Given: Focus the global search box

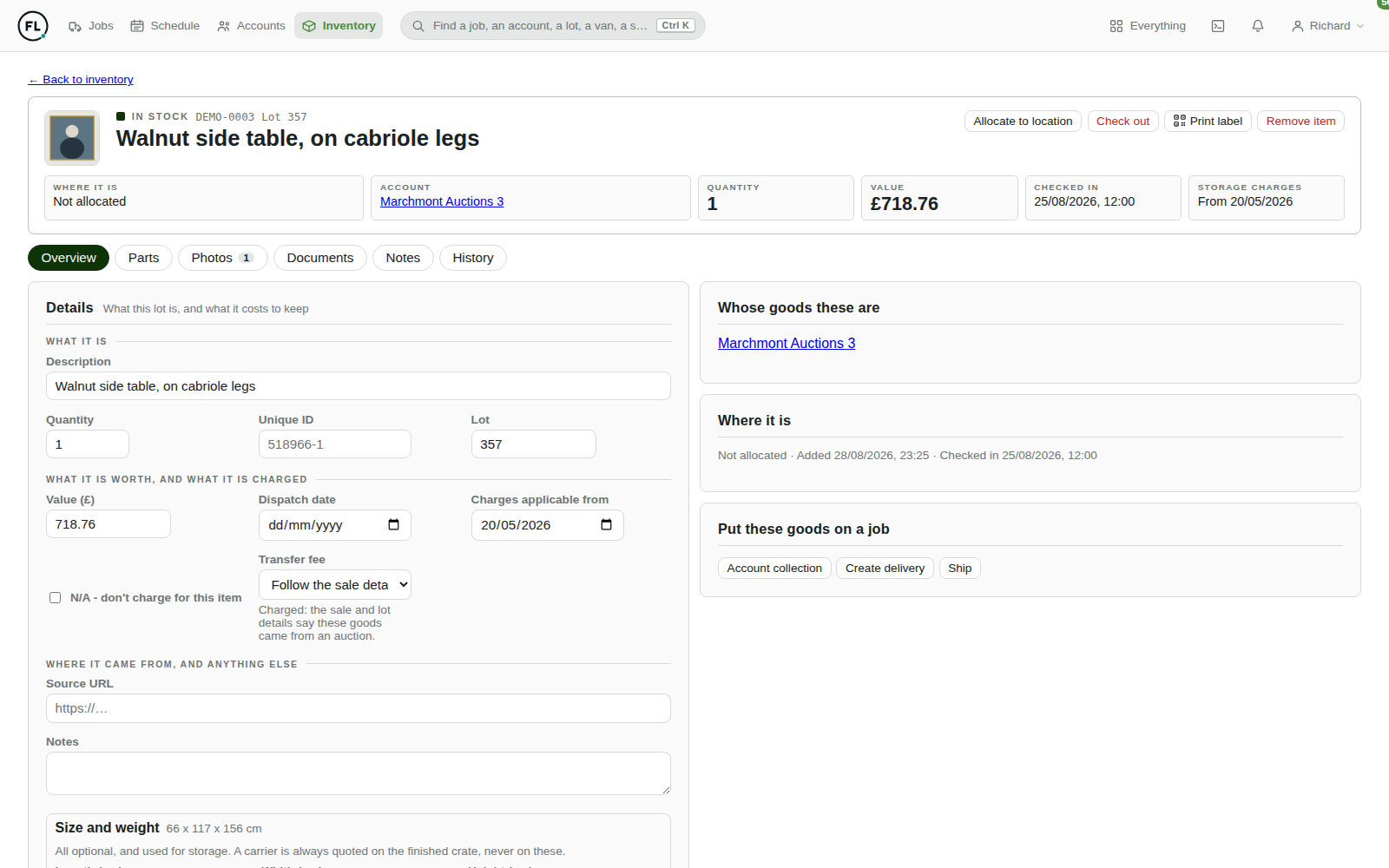Looking at the screenshot, I should coord(553,26).
